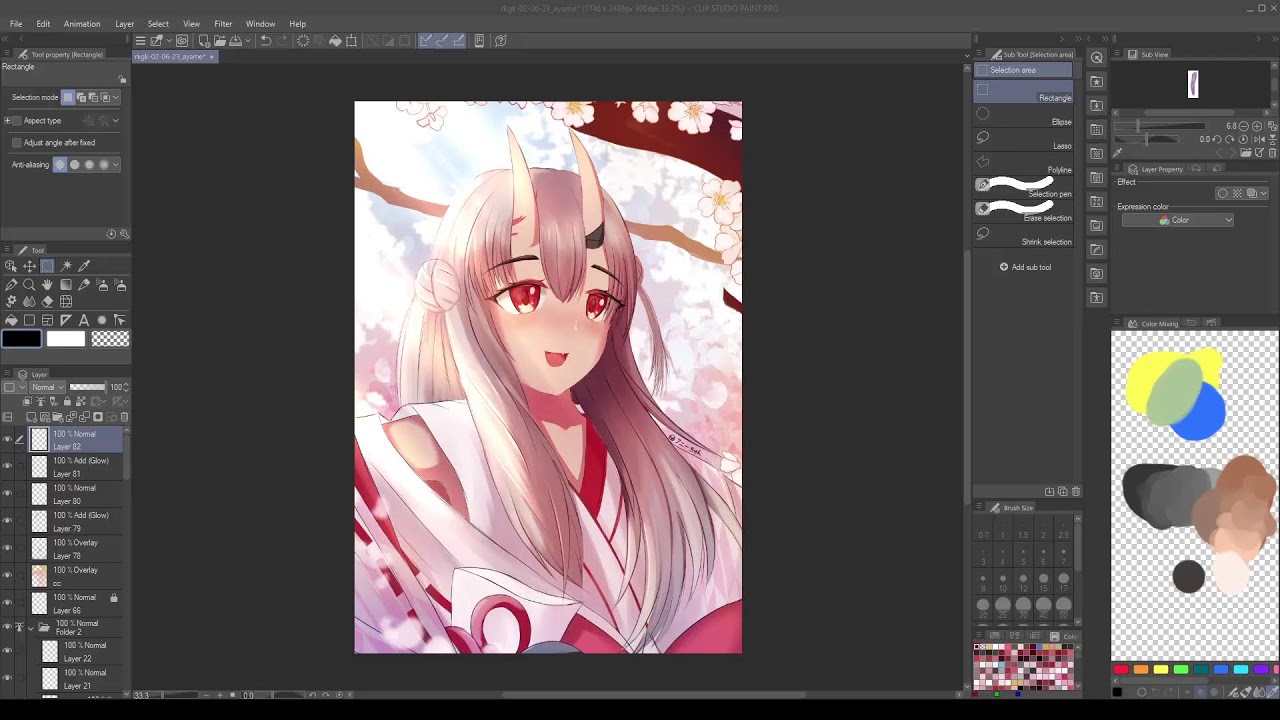Open the Expression color dropdown
Image resolution: width=1280 pixels, height=720 pixels.
[x=1177, y=220]
